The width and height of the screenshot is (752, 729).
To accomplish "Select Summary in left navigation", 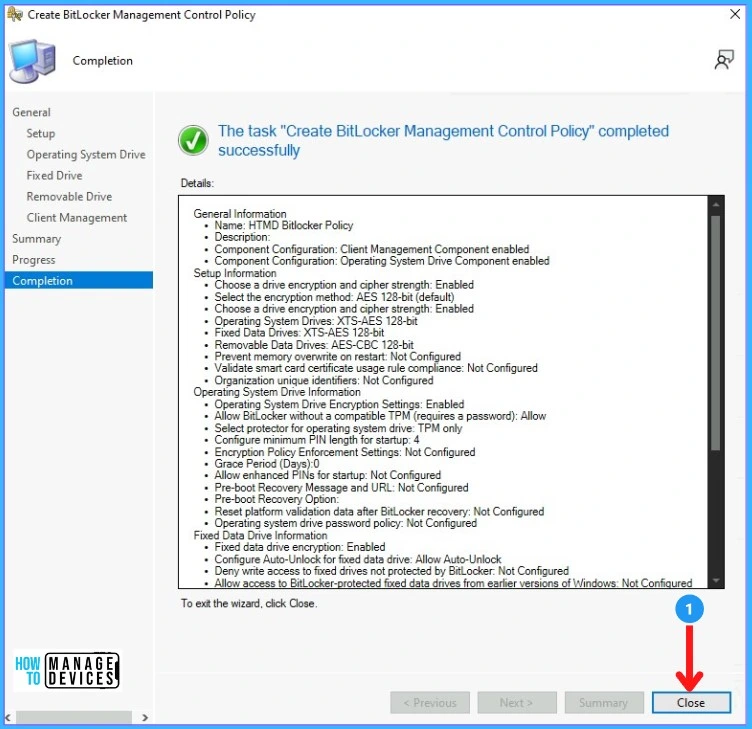I will click(x=36, y=239).
